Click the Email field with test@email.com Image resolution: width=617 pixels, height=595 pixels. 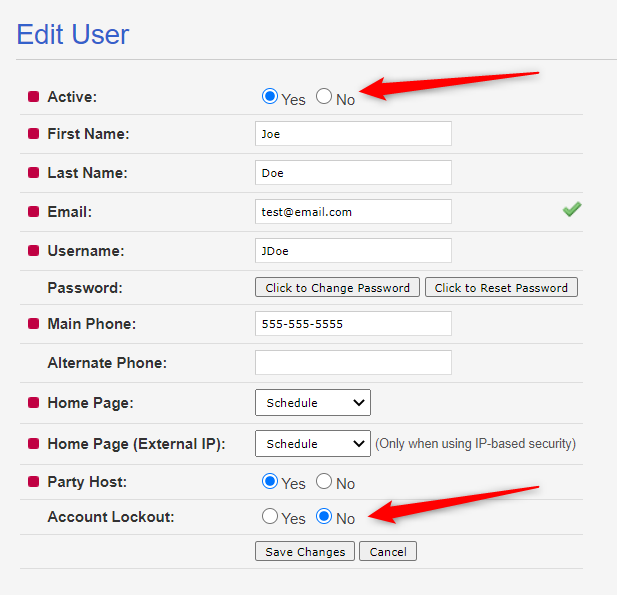pyautogui.click(x=353, y=211)
